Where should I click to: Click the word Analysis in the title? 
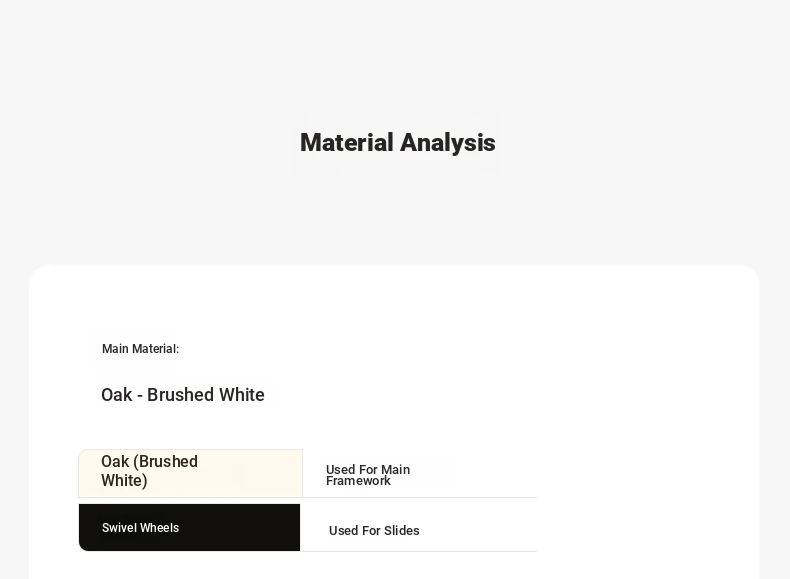(448, 143)
